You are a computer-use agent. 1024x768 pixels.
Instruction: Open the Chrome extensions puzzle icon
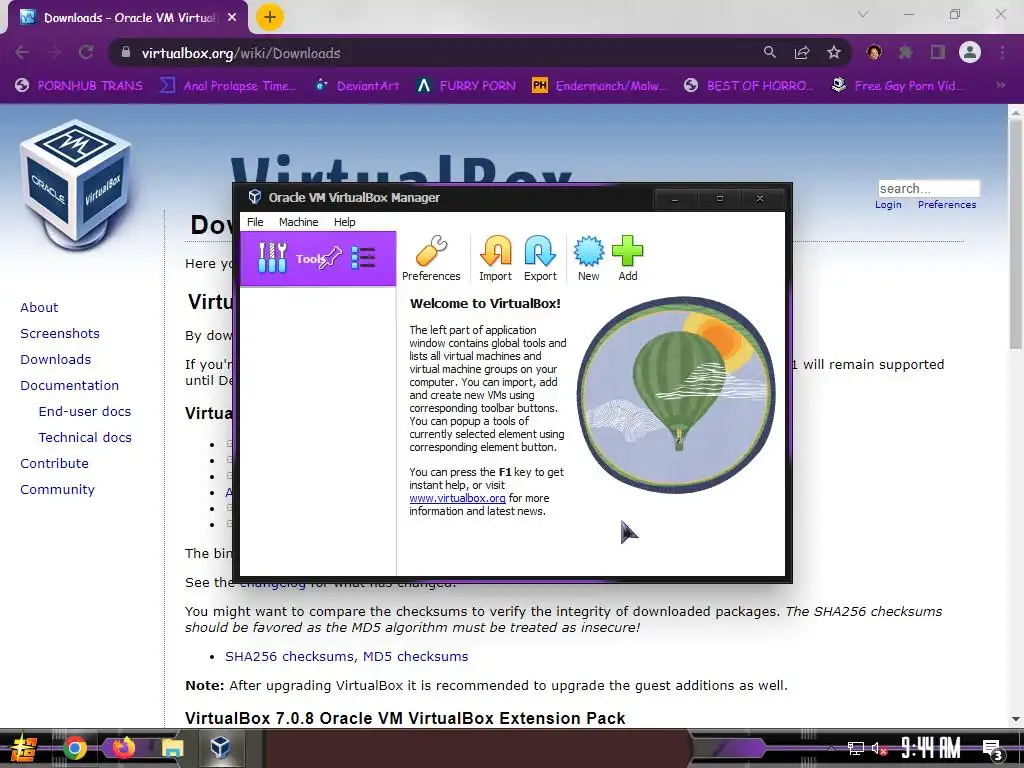pos(906,52)
